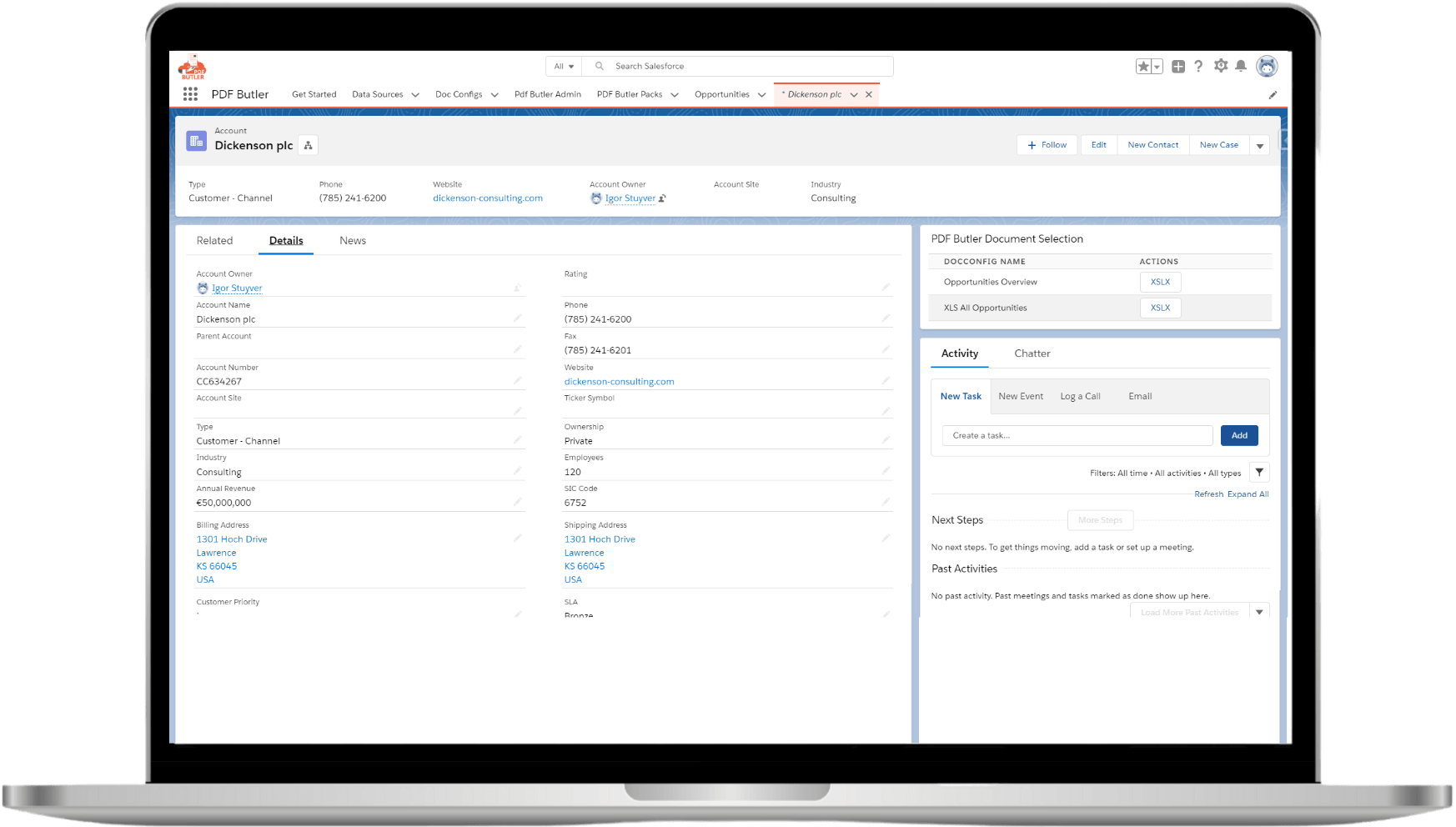
Task: Open the Favorites star icon
Action: 1143,67
